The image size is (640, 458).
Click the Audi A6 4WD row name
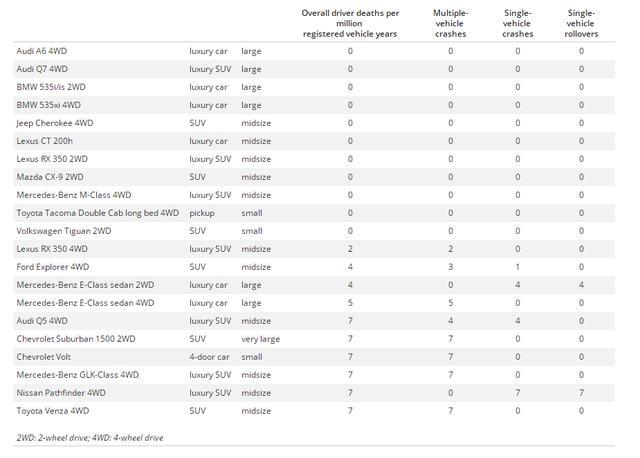(x=42, y=51)
